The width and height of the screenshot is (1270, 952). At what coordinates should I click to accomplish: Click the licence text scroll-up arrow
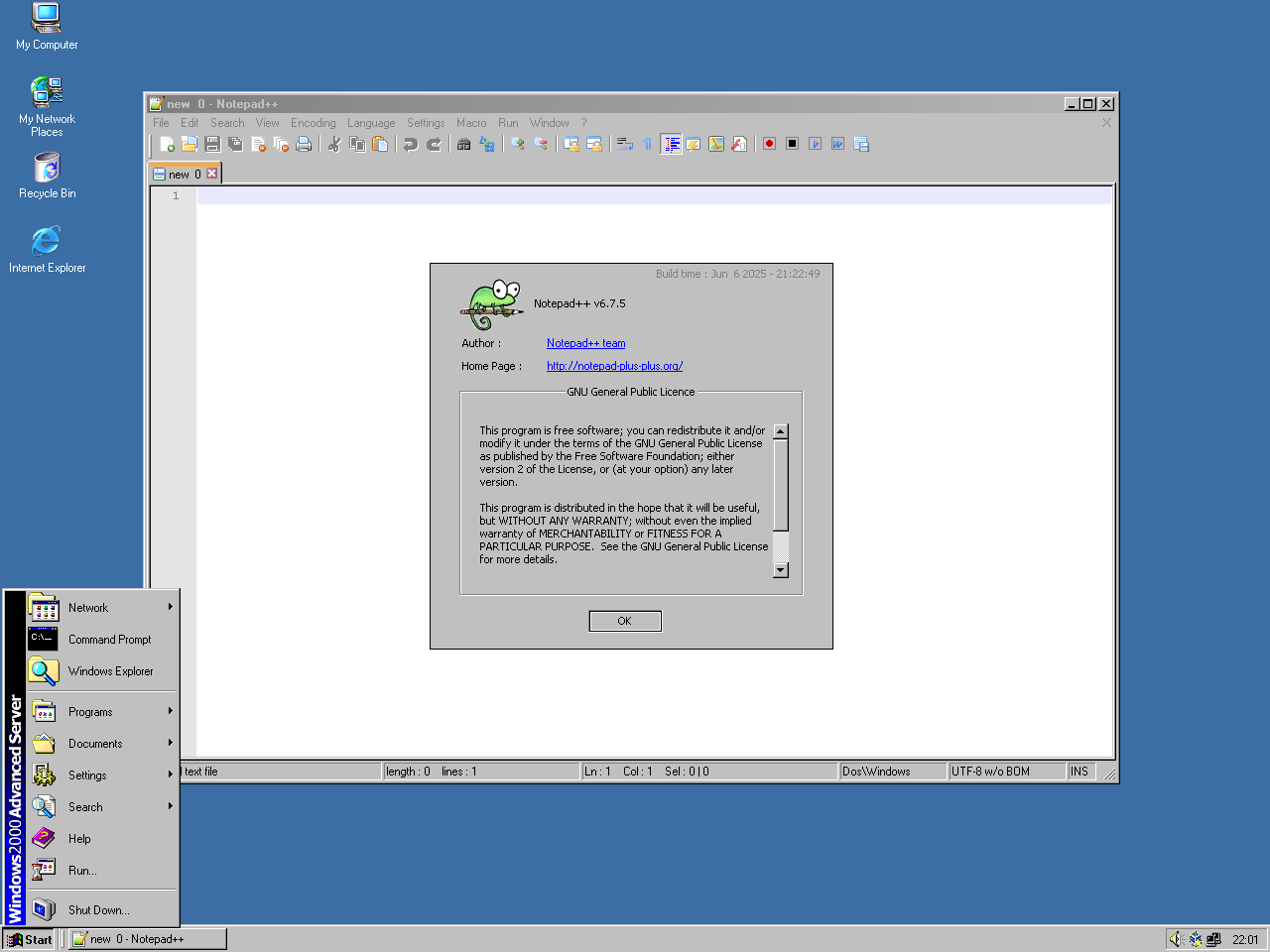781,431
